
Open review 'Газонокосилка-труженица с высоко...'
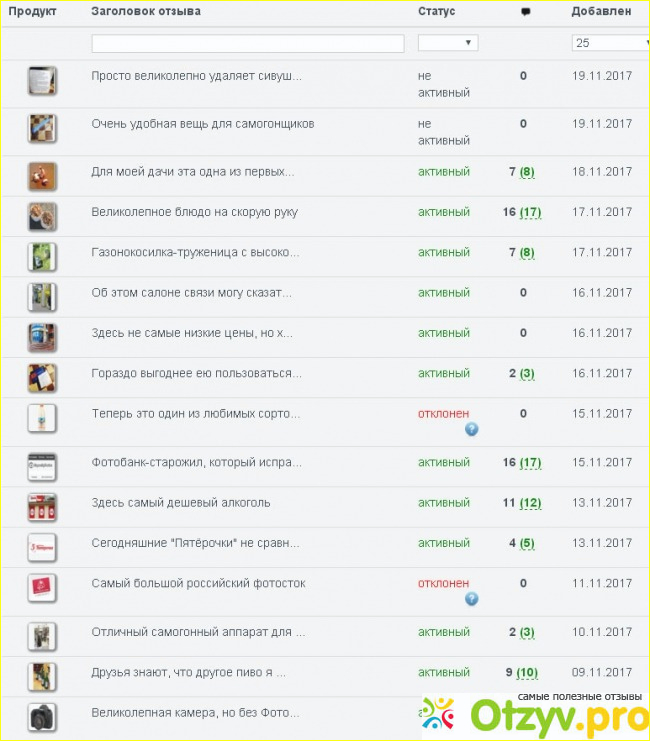(195, 253)
